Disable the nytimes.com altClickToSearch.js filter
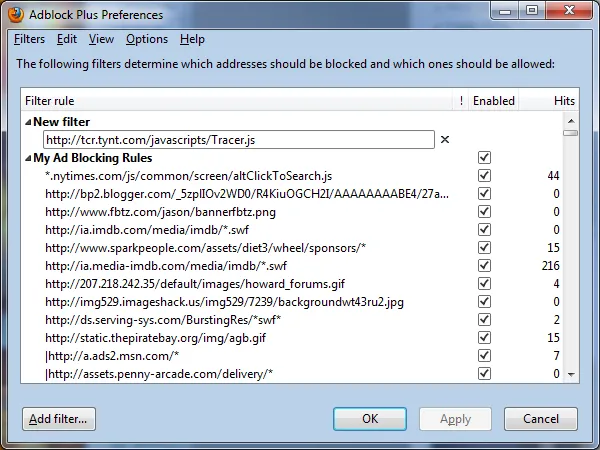Viewport: 600px width, 450px height. coord(484,176)
